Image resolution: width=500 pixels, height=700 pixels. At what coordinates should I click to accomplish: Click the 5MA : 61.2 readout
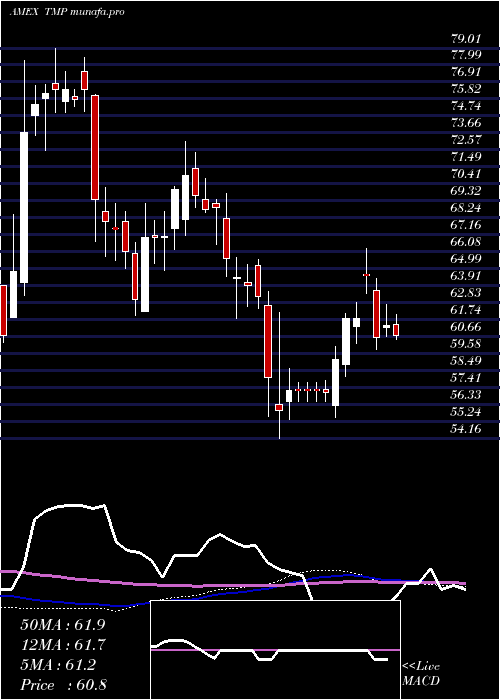coord(58,665)
